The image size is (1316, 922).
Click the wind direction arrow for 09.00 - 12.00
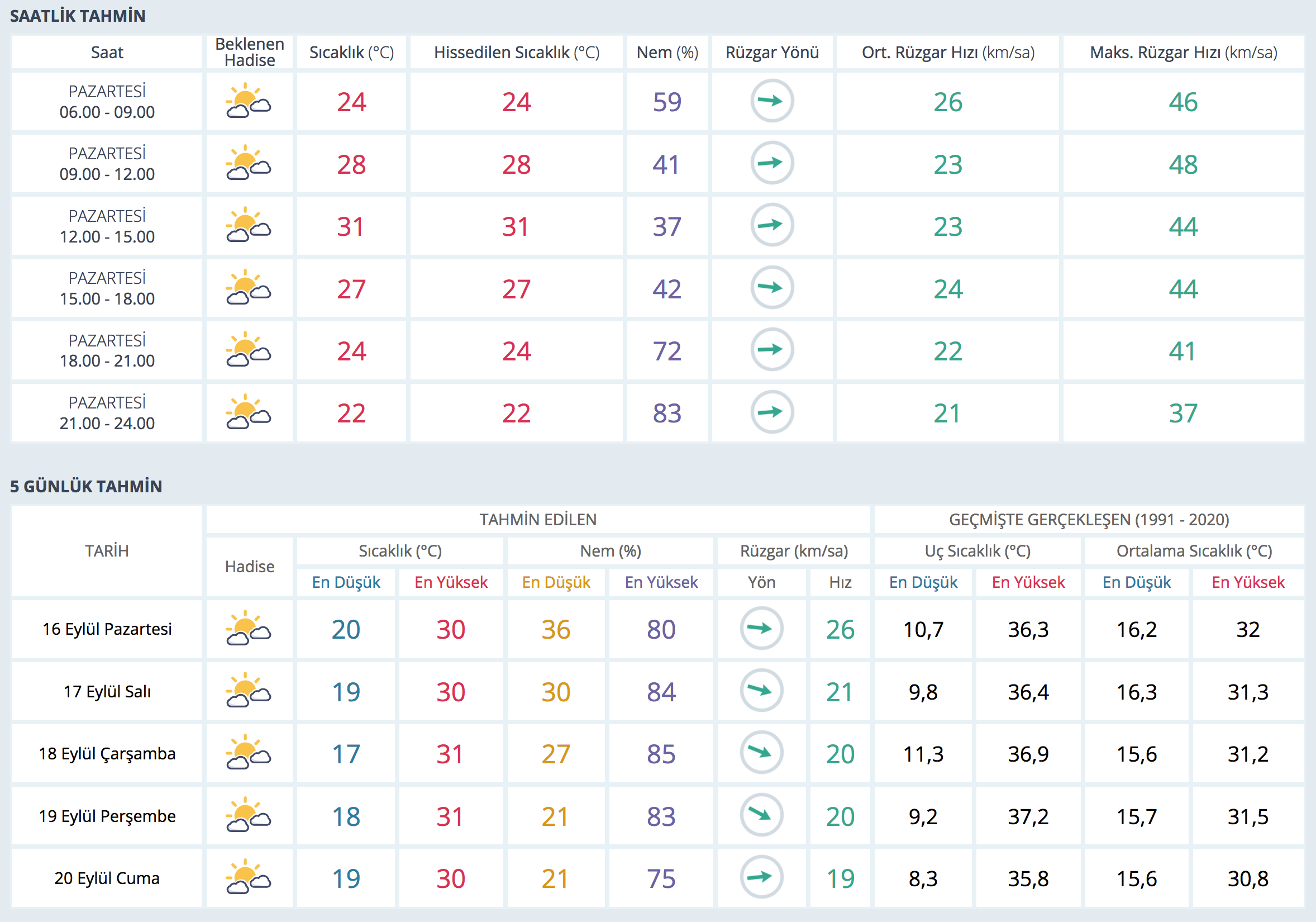[x=771, y=163]
